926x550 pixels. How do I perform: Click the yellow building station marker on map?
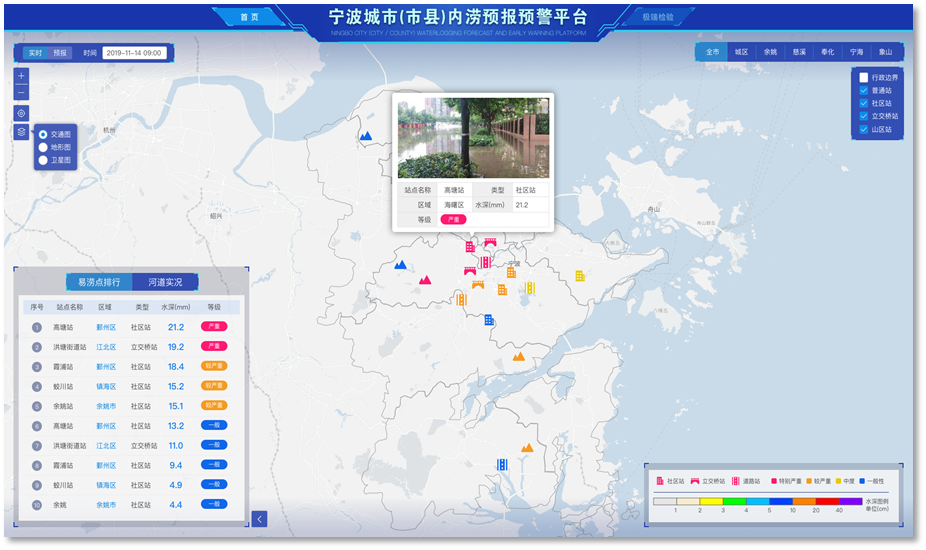point(580,276)
